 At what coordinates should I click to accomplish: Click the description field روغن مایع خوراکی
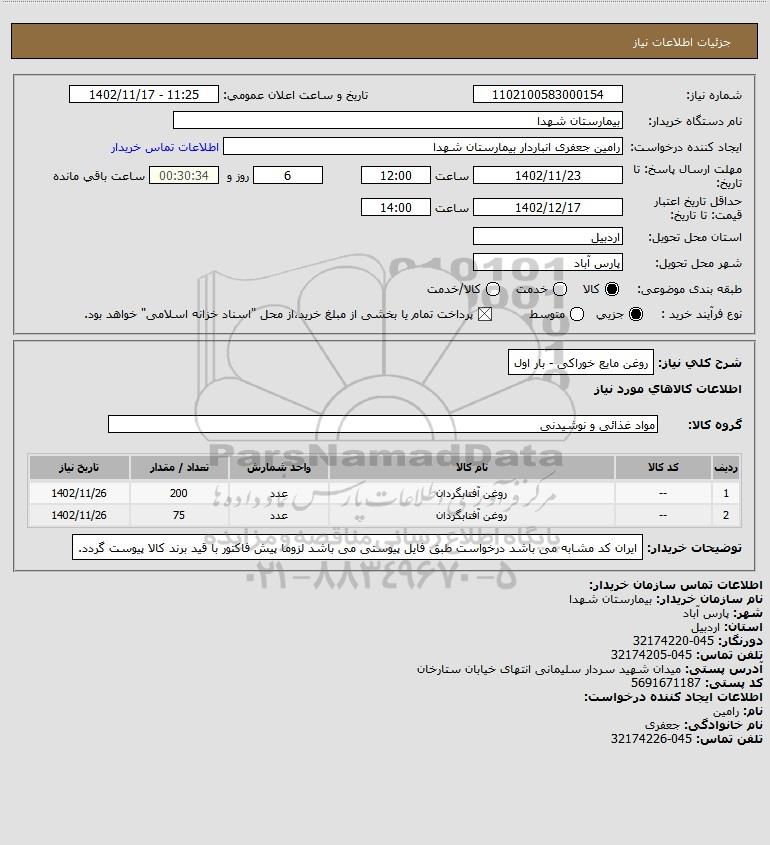click(x=580, y=363)
